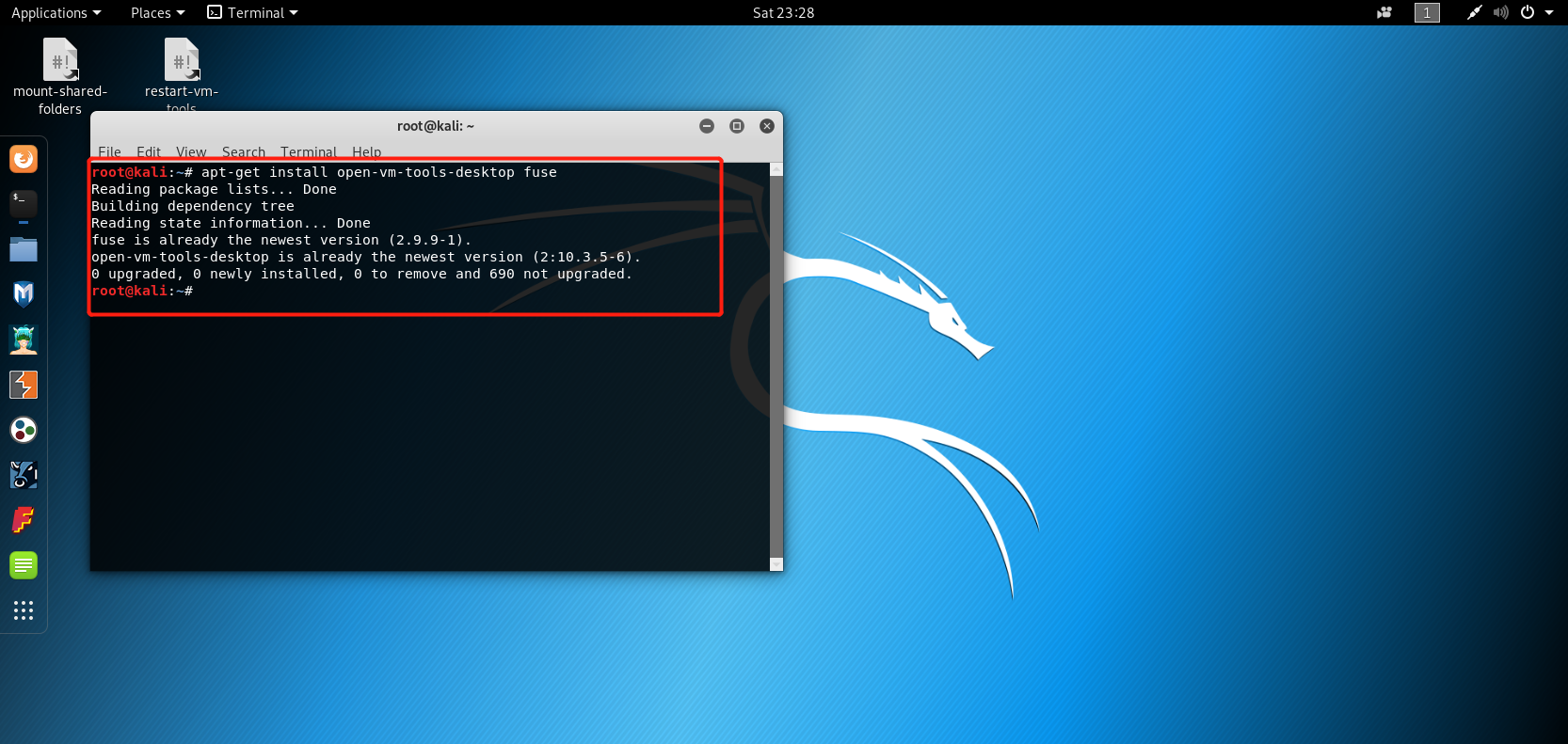Click the '0 upgraded, 0 newly installed' line
Viewport: 1568px width, 744px height.
pyautogui.click(x=362, y=274)
